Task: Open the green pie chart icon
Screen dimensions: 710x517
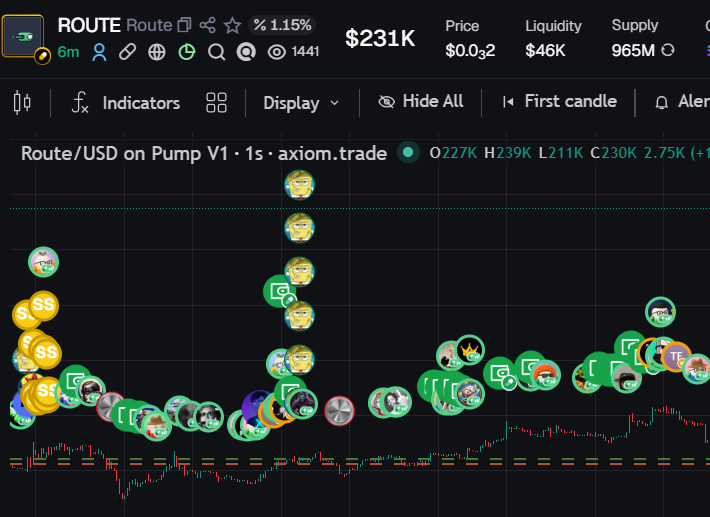Action: pos(187,52)
